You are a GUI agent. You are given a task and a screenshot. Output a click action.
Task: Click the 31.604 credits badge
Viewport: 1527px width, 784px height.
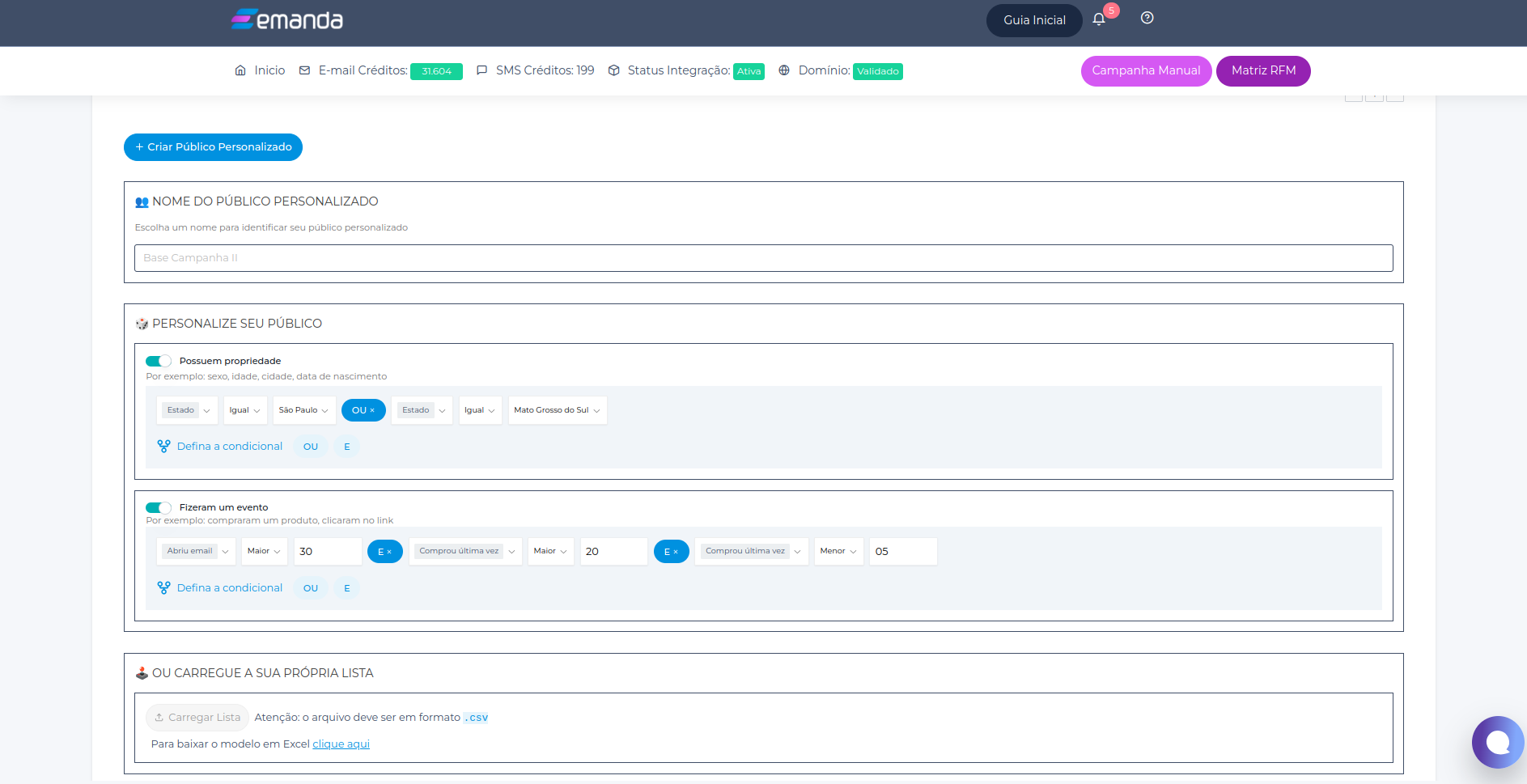(436, 71)
